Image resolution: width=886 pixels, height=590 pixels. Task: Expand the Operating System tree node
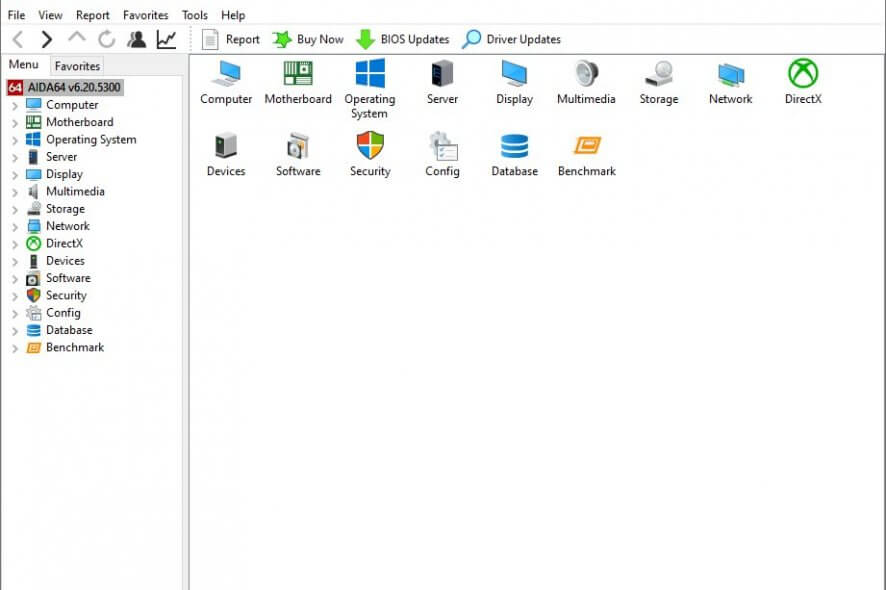[x=15, y=141]
